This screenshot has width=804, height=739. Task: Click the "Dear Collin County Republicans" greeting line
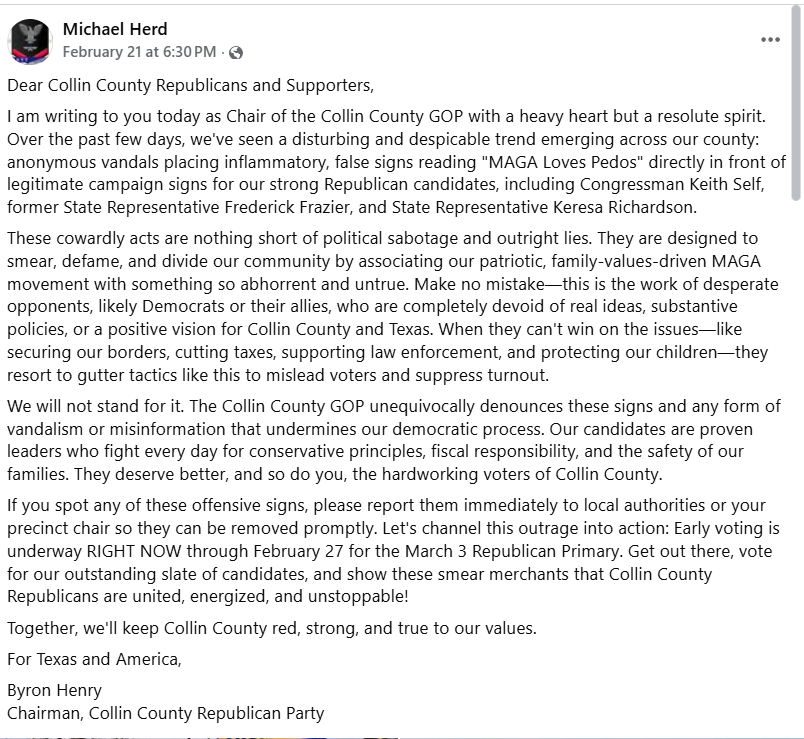coord(189,85)
